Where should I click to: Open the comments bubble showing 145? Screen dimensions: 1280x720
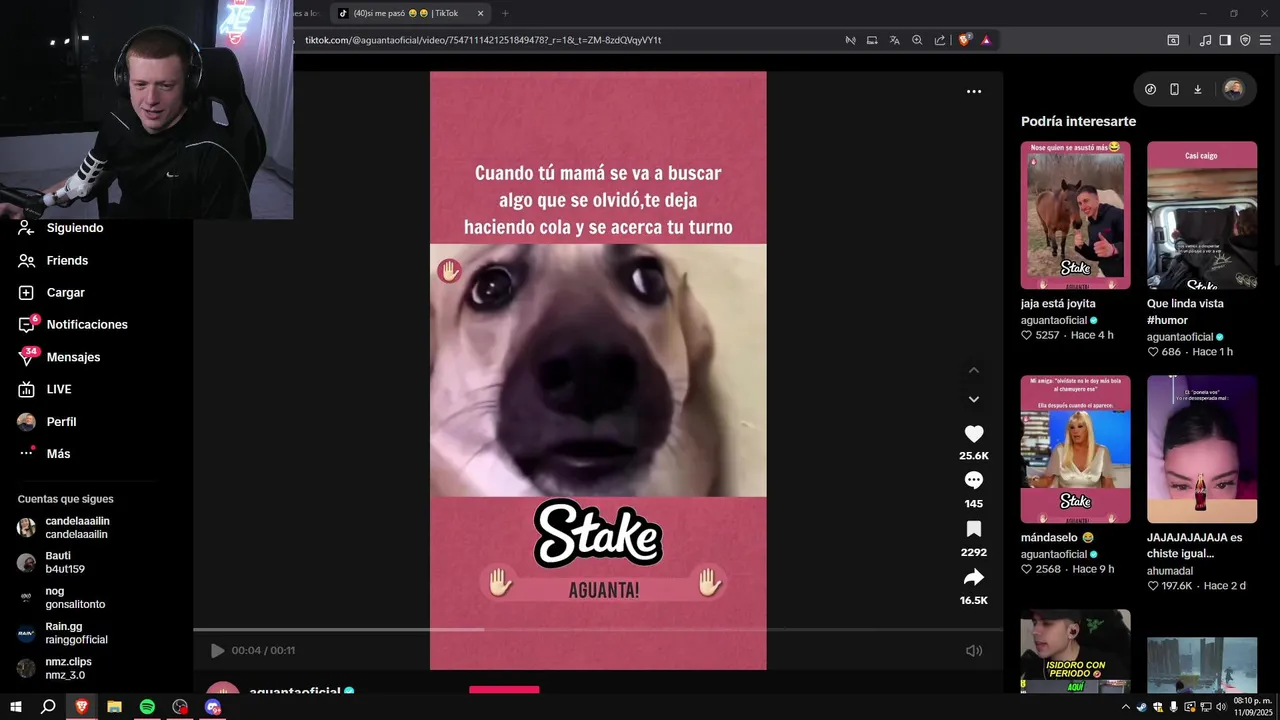click(x=973, y=481)
